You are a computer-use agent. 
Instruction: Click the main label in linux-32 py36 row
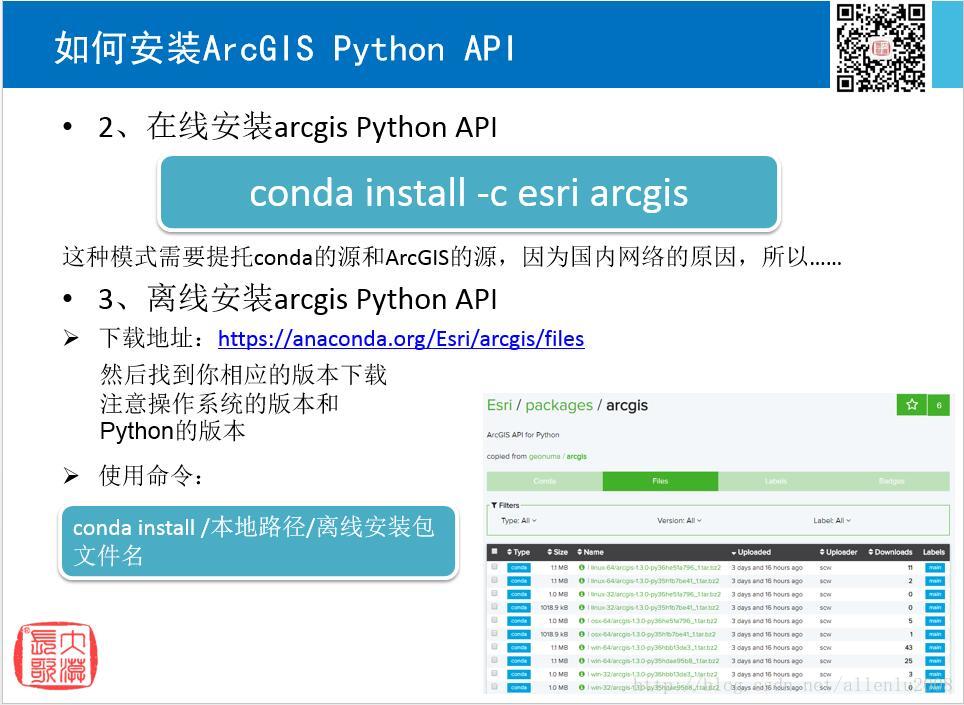(934, 594)
